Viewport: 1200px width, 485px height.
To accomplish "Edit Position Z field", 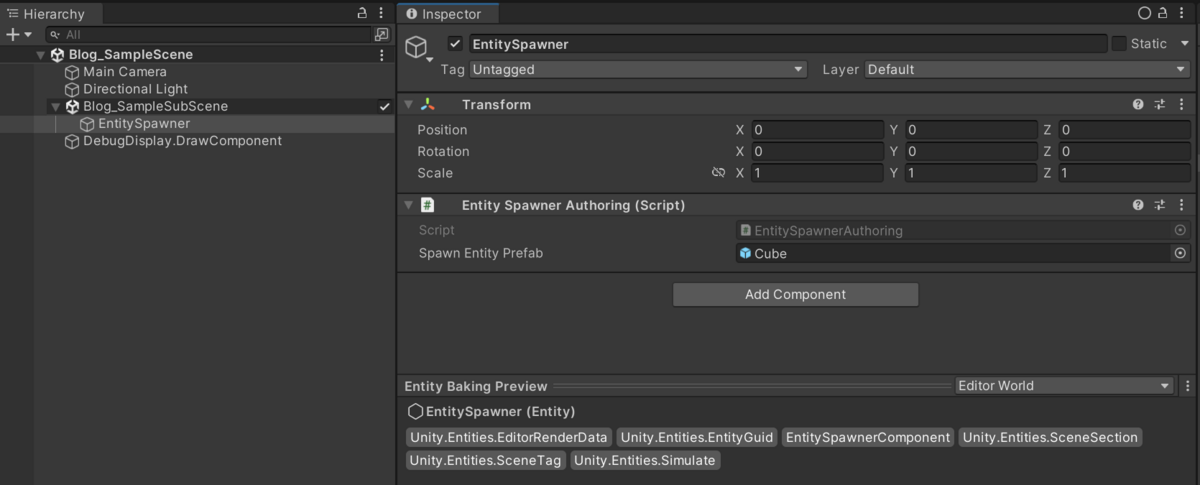I will pos(1124,130).
